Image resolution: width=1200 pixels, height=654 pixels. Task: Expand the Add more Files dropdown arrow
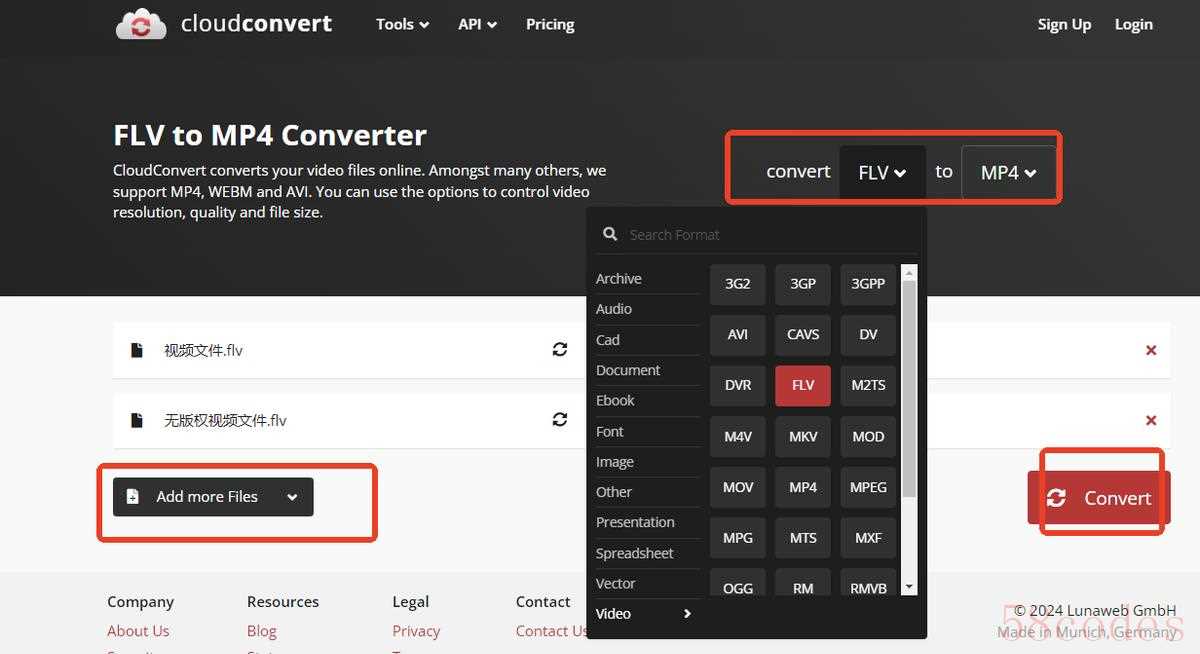292,497
